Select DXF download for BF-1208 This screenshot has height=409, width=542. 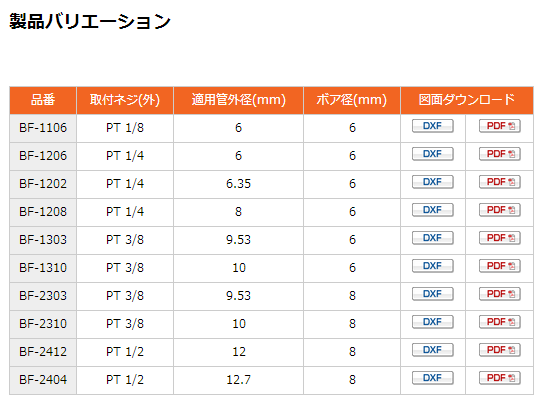point(432,210)
